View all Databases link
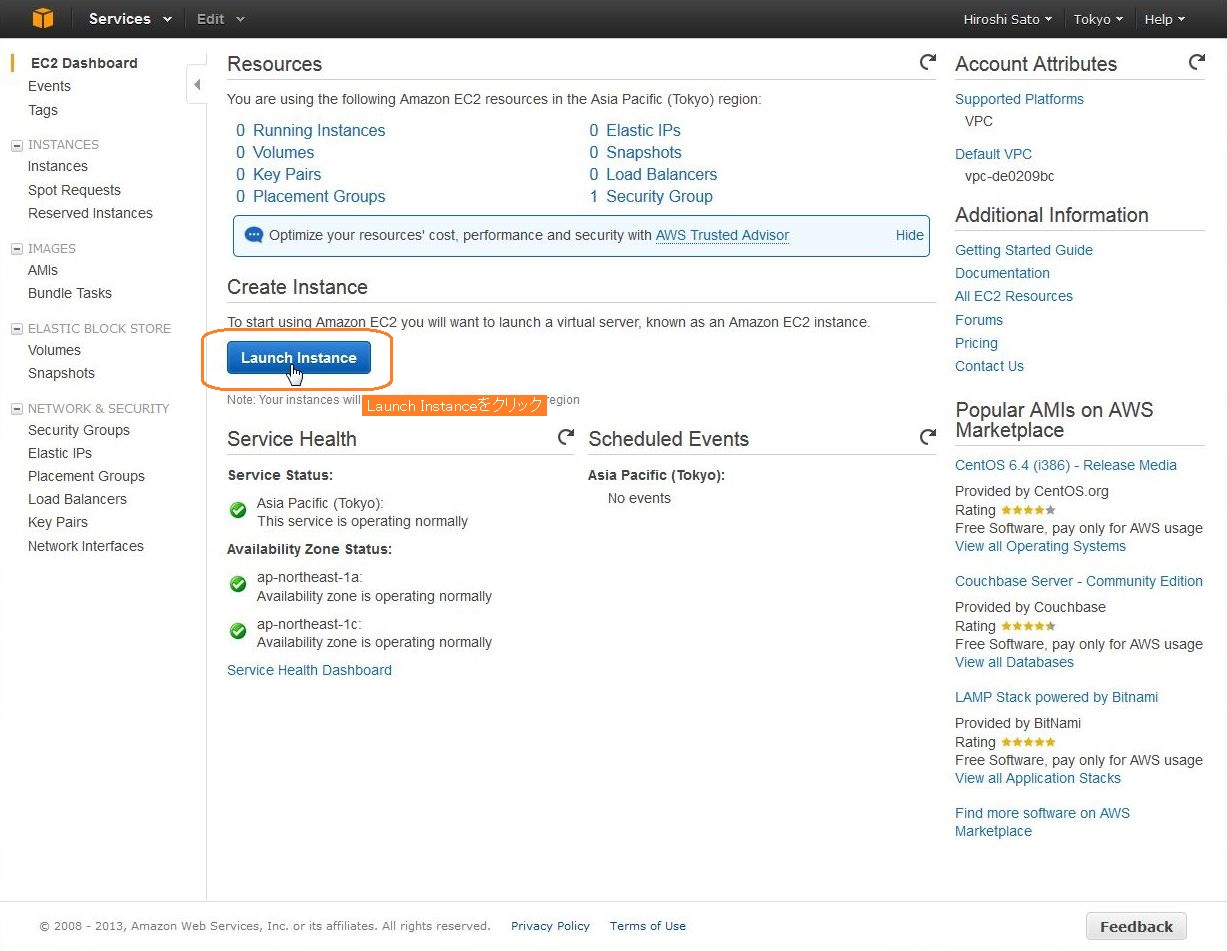1227x951 pixels. 1014,662
